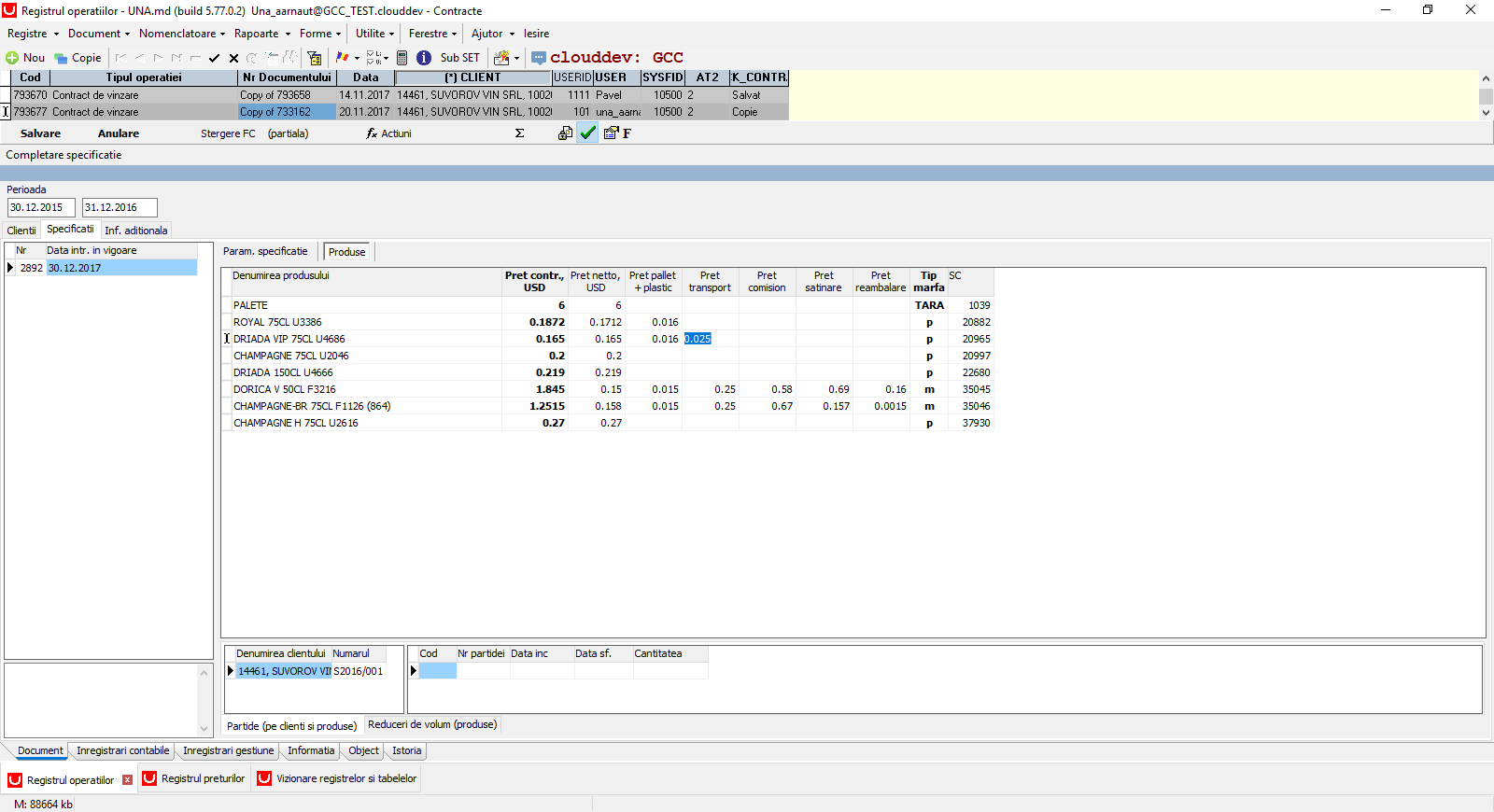Image resolution: width=1494 pixels, height=812 pixels.
Task: Switch to Registrul preturilor window tab
Action: pyautogui.click(x=194, y=778)
